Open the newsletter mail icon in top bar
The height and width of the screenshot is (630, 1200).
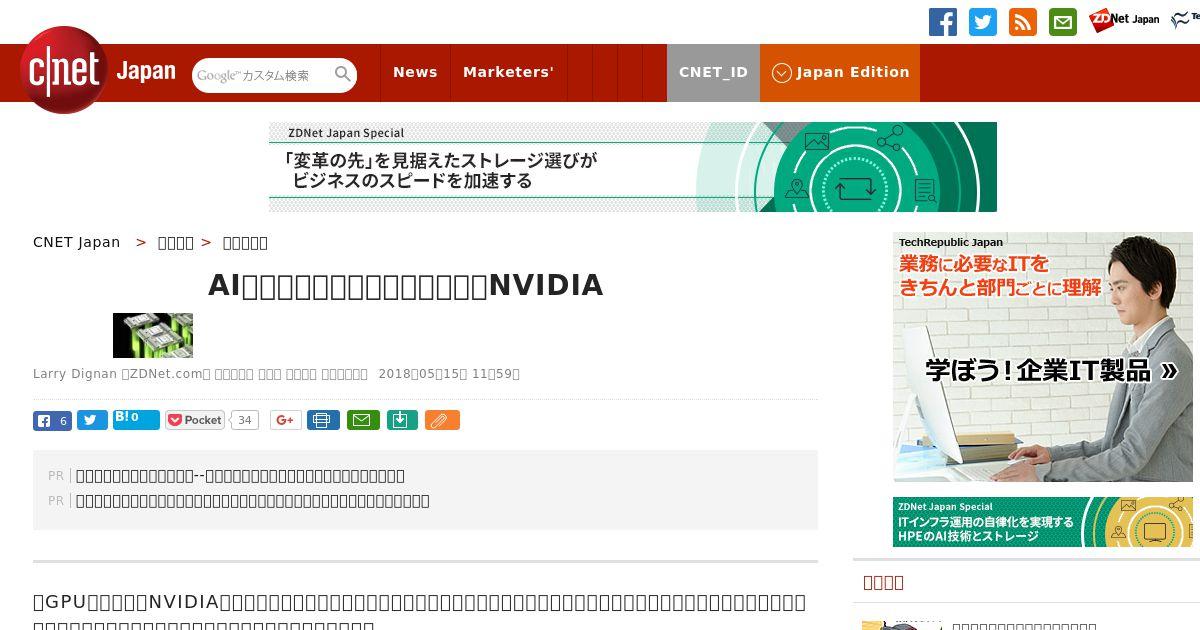click(1063, 22)
